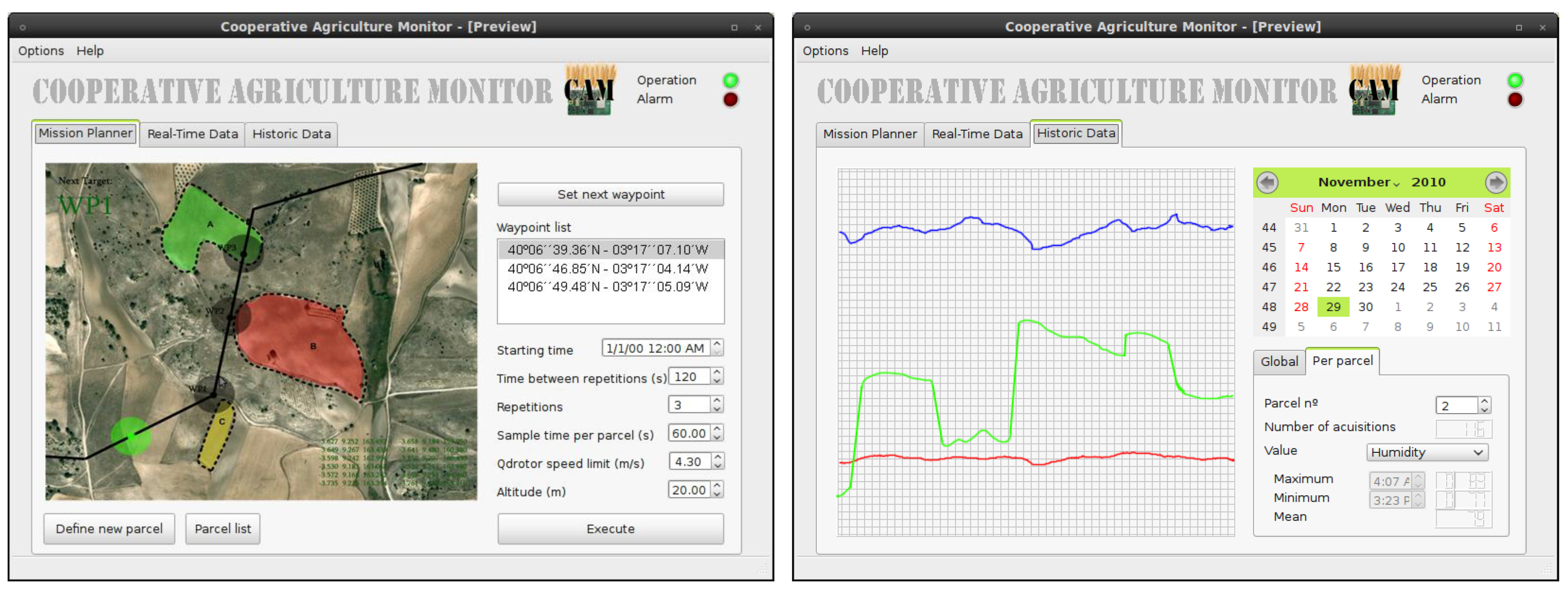Increment Parcel nº spinner
Screen dimensions: 1568x591
(1484, 401)
